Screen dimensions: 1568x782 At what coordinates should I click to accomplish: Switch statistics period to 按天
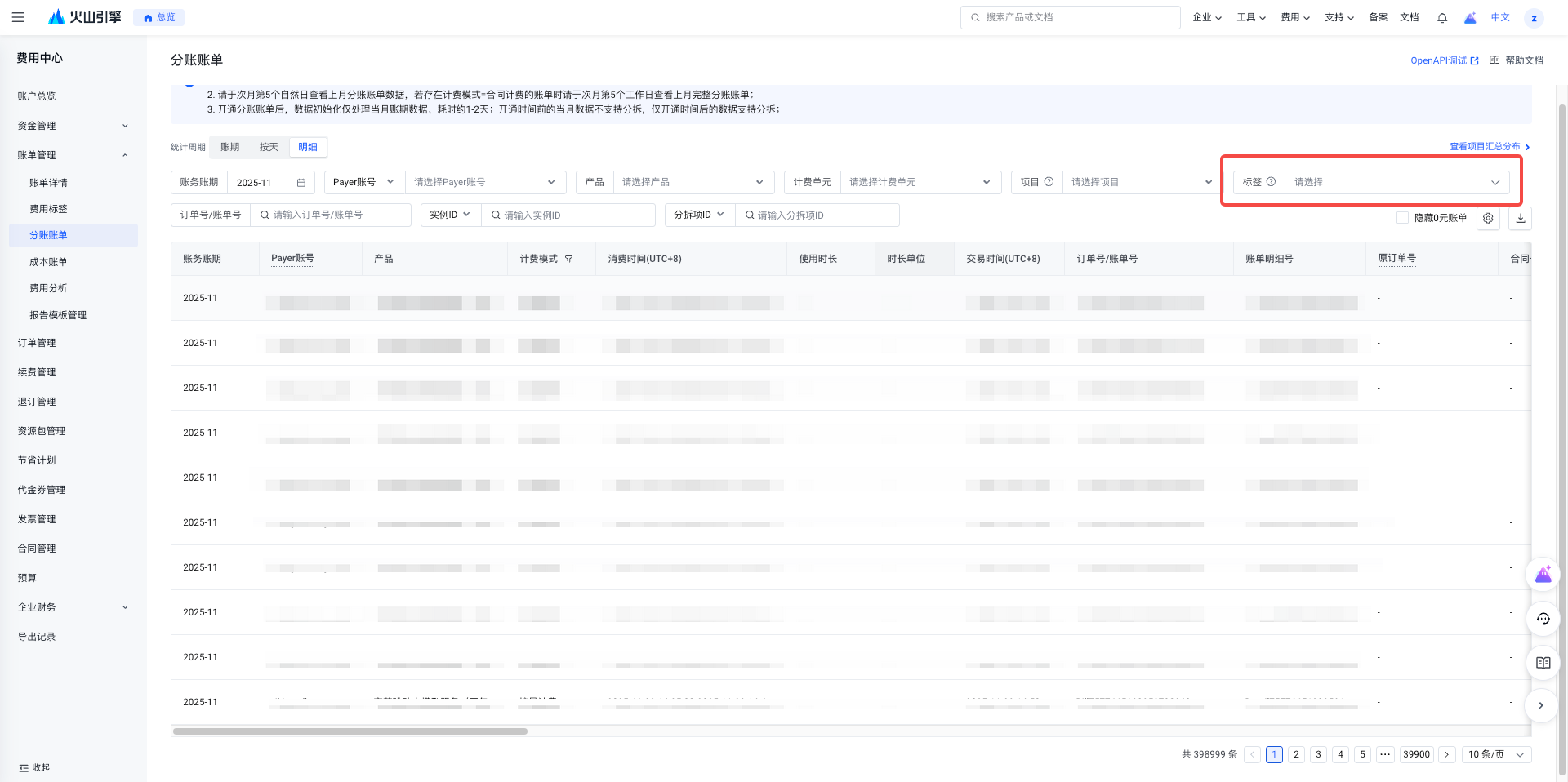pos(269,147)
